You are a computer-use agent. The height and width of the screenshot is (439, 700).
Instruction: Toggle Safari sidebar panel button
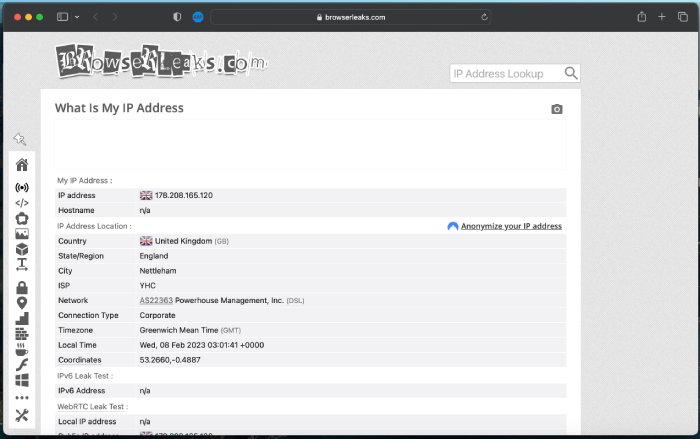point(62,17)
